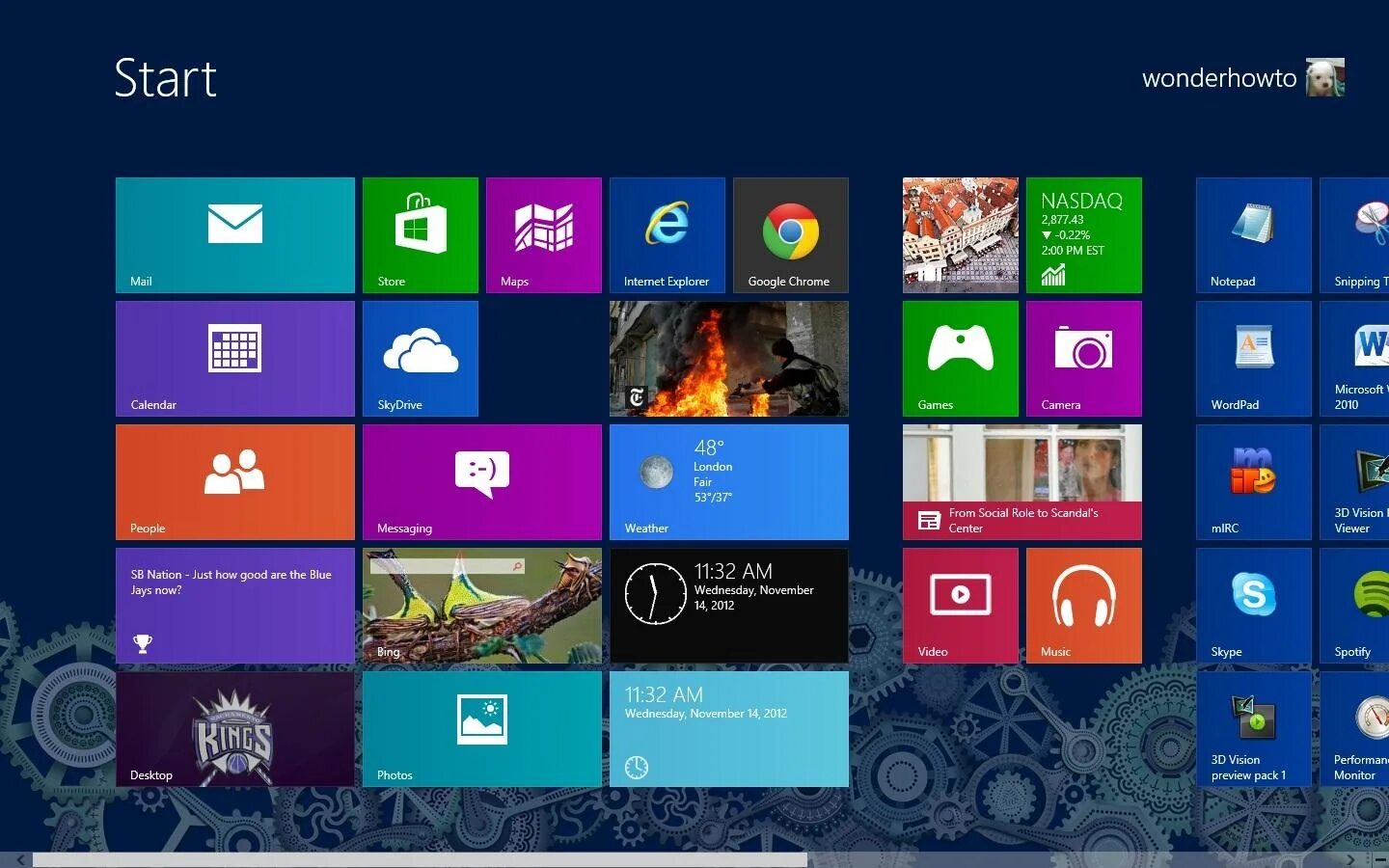Open SkyDrive cloud tile
Viewport: 1389px width, 868px height.
421,359
